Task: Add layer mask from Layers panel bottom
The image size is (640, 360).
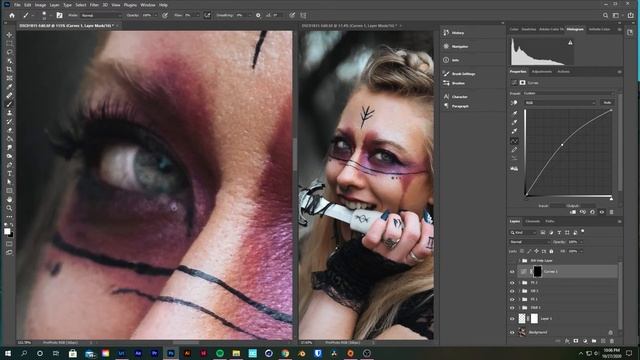Action: click(x=576, y=341)
